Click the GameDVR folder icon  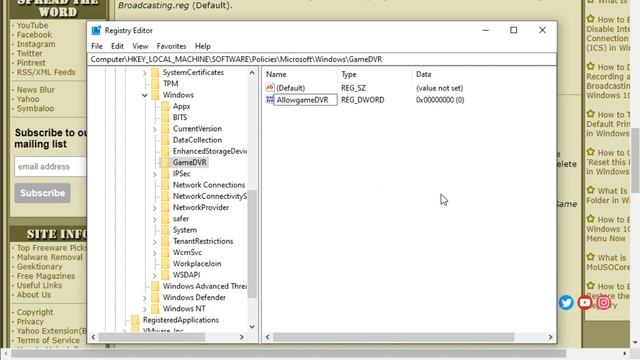(x=165, y=162)
